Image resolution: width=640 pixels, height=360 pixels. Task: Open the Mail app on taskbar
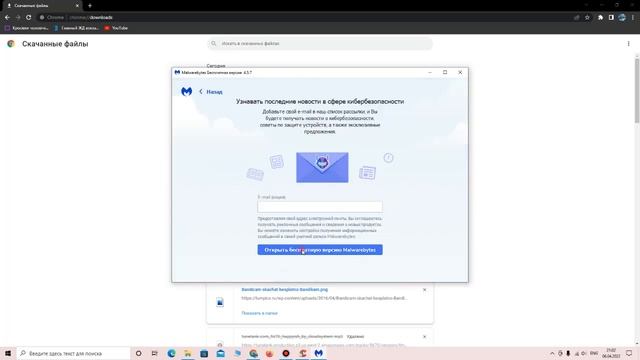click(220, 353)
